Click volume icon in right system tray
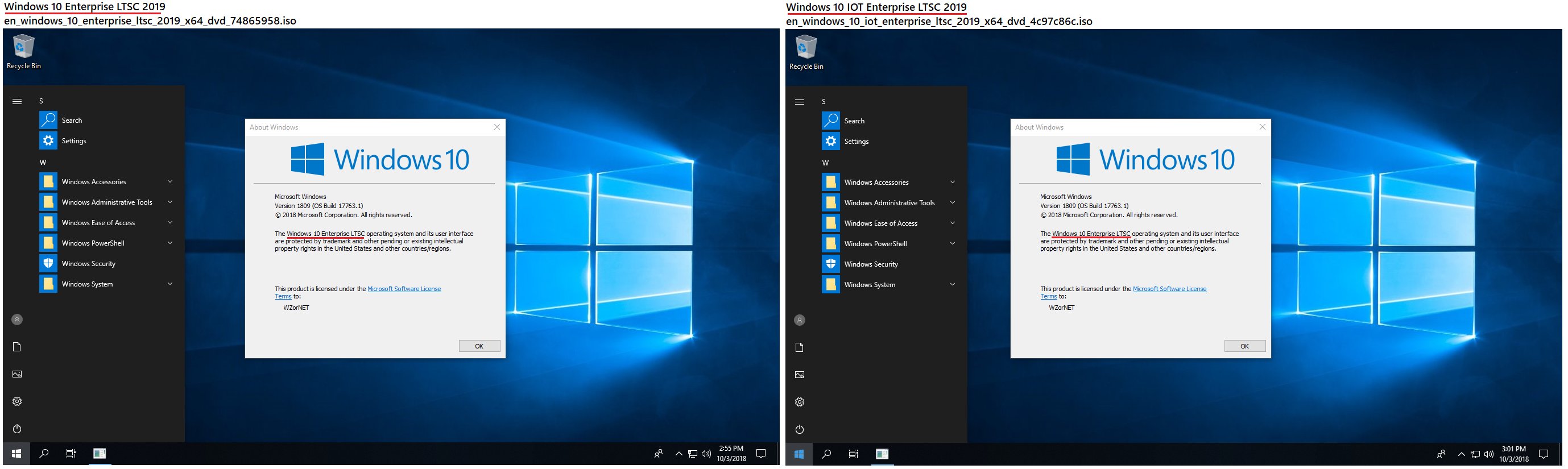 click(1489, 454)
